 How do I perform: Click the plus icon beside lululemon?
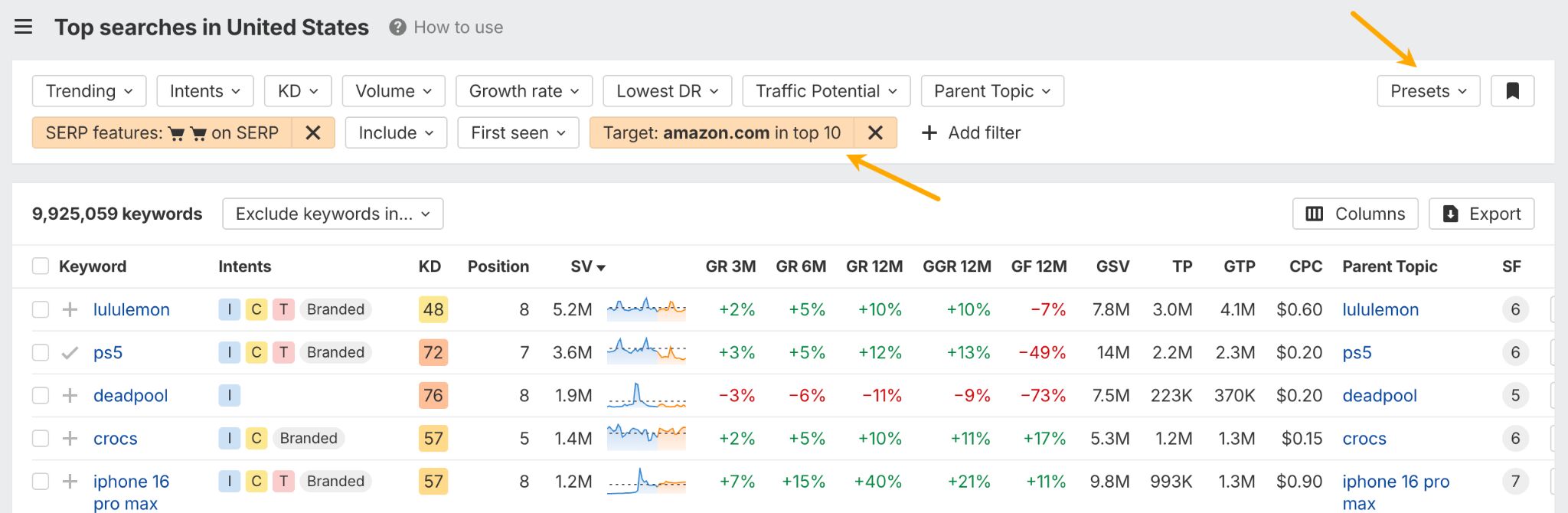[70, 309]
